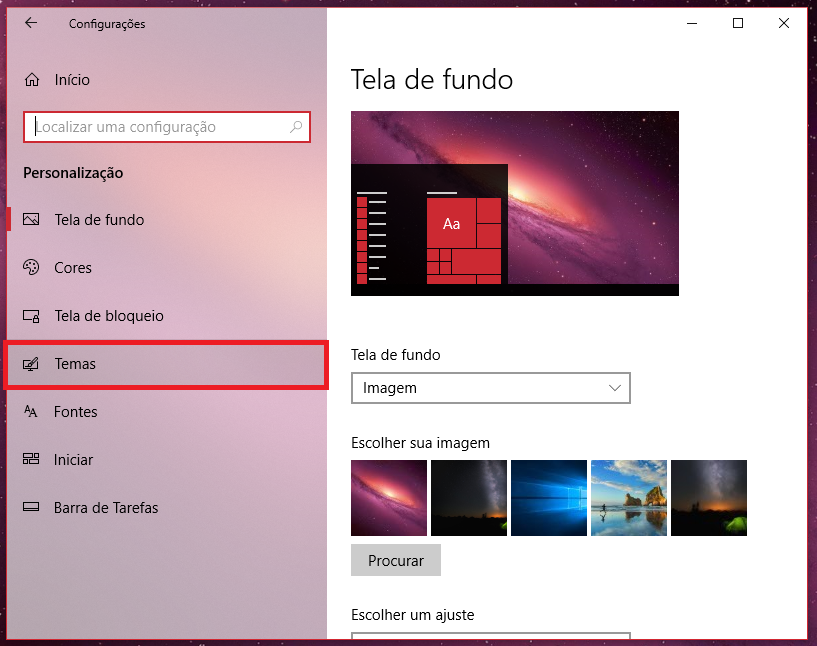The width and height of the screenshot is (817, 646).
Task: Click the Barra de Tarefas icon
Action: (31, 507)
